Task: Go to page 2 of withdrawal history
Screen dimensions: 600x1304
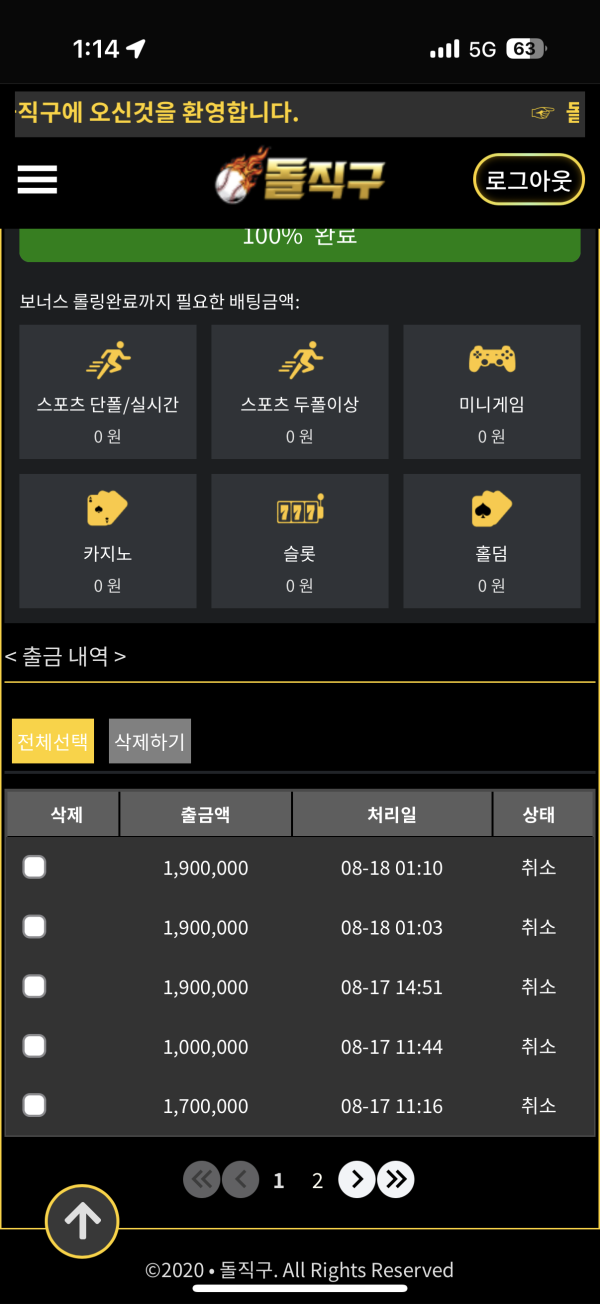Action: (x=317, y=1179)
